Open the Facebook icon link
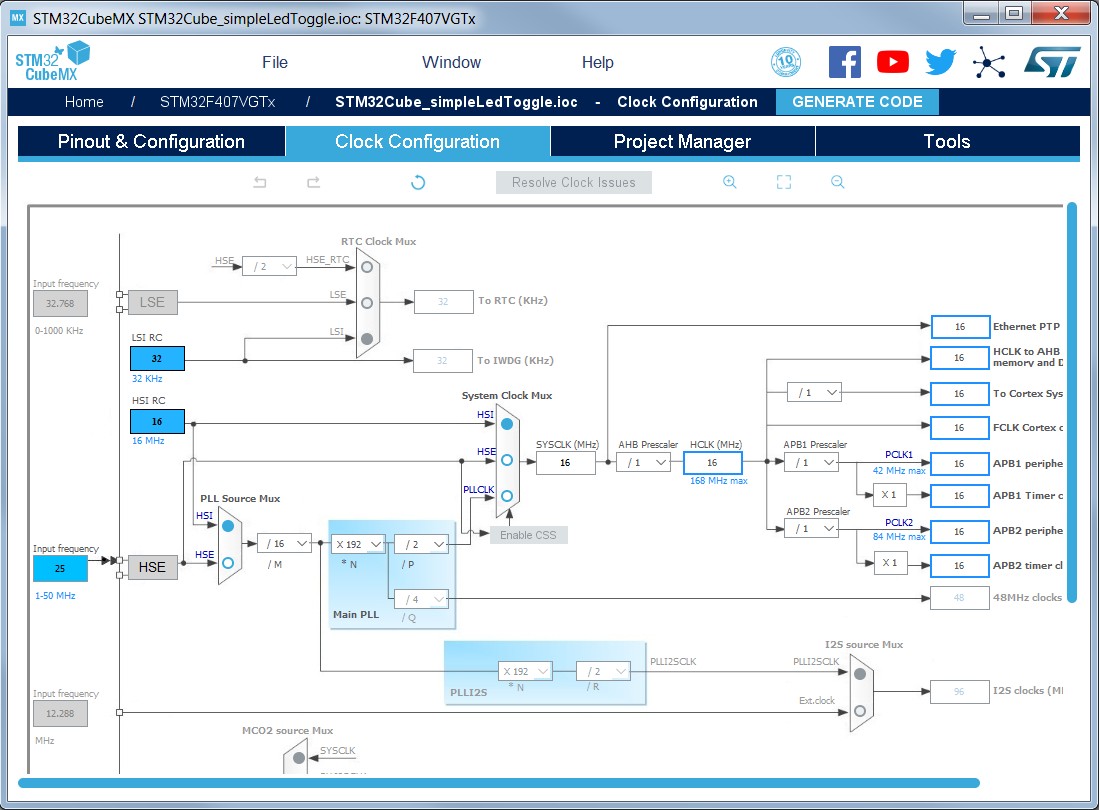Image resolution: width=1100 pixels, height=810 pixels. click(x=845, y=62)
